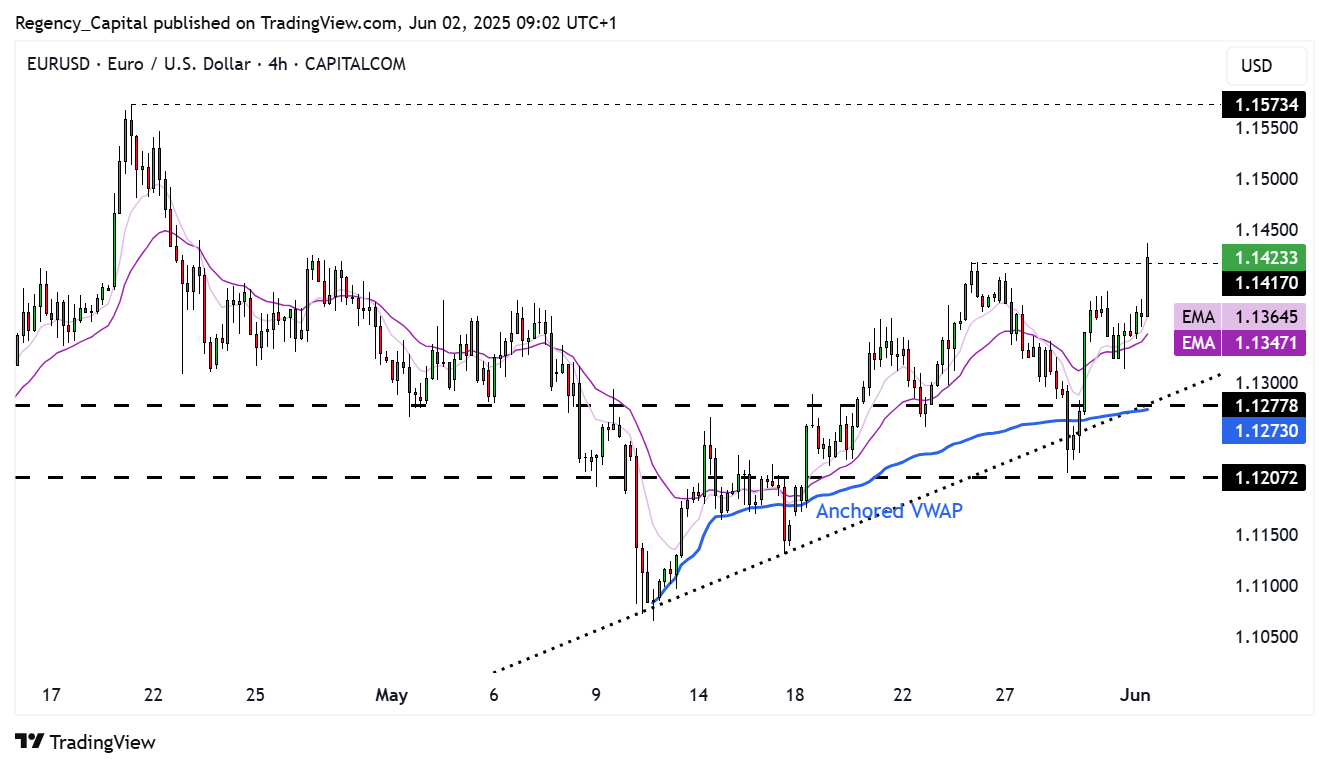Click the 17 date label on time axis
The height and width of the screenshot is (768, 1329).
point(52,695)
